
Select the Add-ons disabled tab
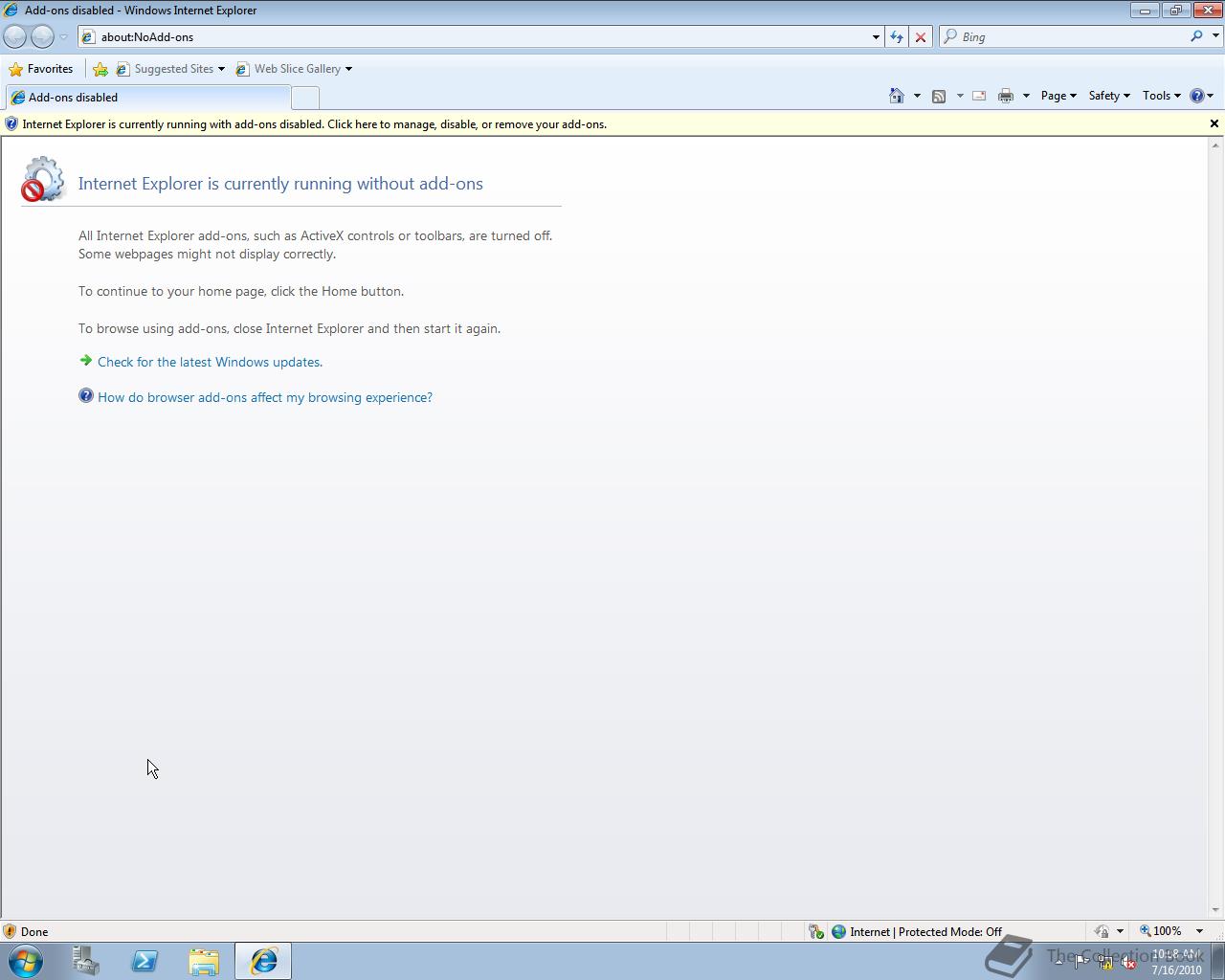[x=146, y=98]
